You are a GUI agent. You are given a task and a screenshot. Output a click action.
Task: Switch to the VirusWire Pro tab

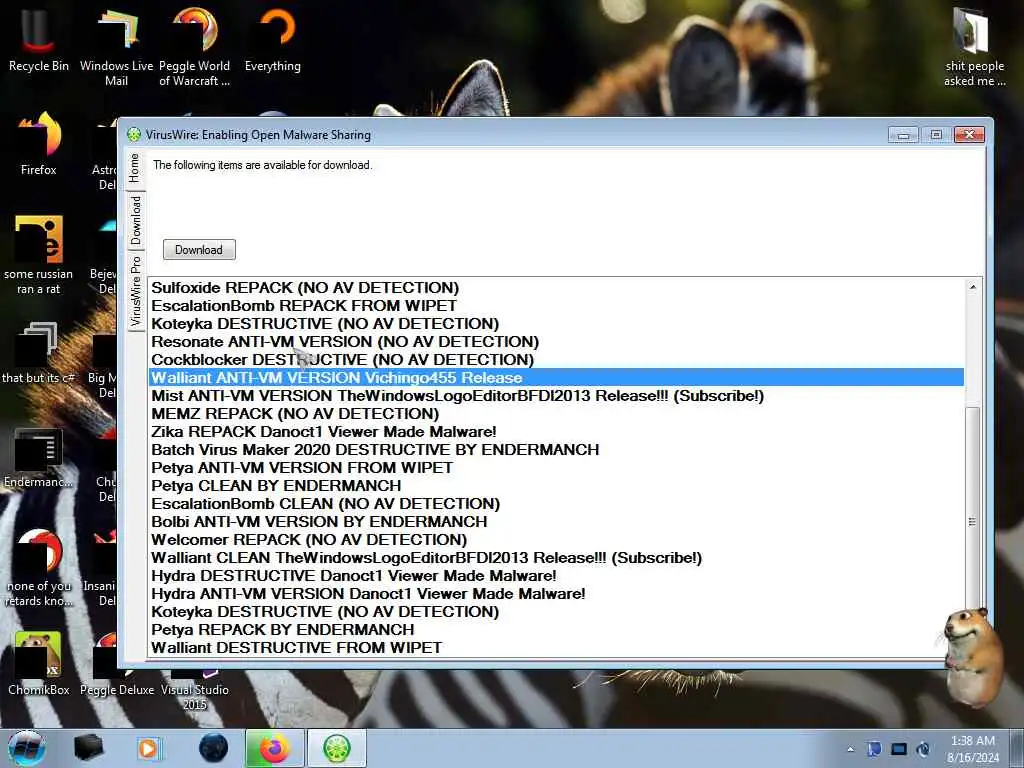[135, 291]
